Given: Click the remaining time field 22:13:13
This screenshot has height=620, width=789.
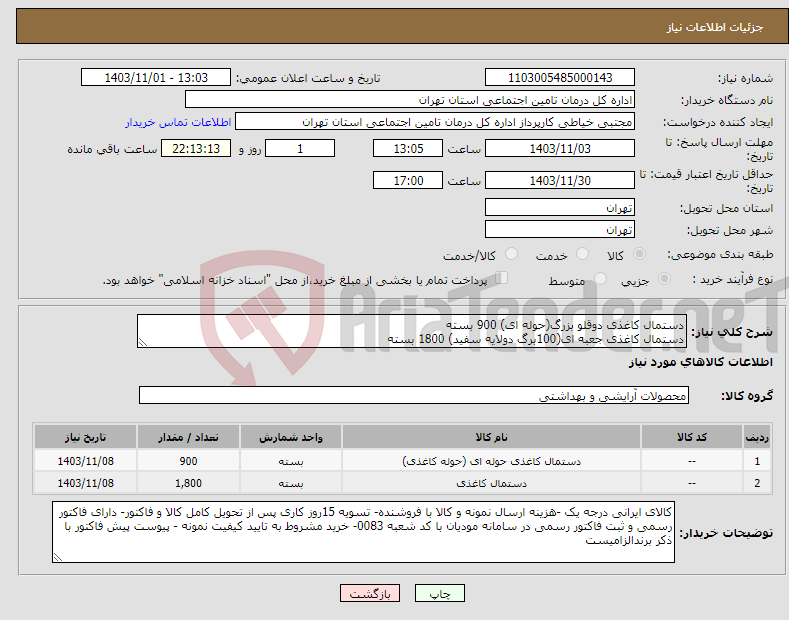Looking at the screenshot, I should click(x=196, y=148).
